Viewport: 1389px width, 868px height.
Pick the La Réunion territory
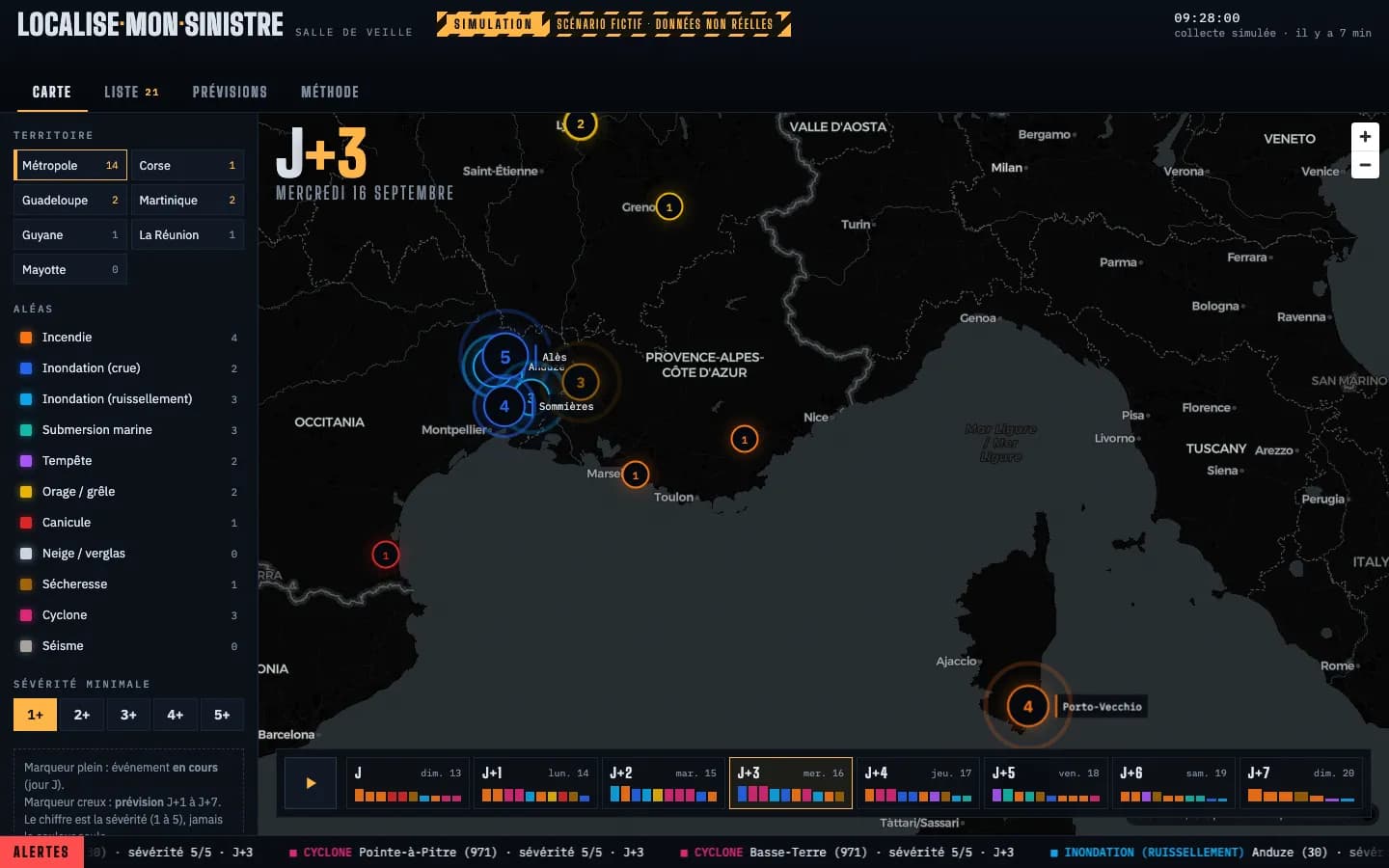(x=187, y=234)
